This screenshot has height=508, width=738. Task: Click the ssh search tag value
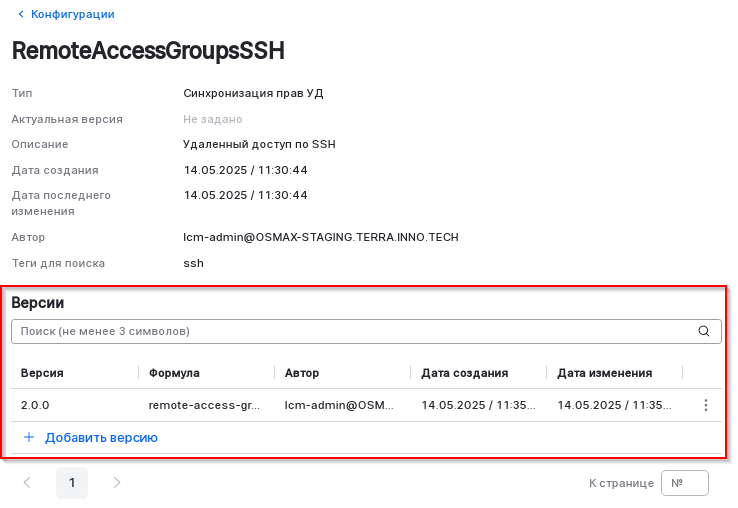click(193, 263)
